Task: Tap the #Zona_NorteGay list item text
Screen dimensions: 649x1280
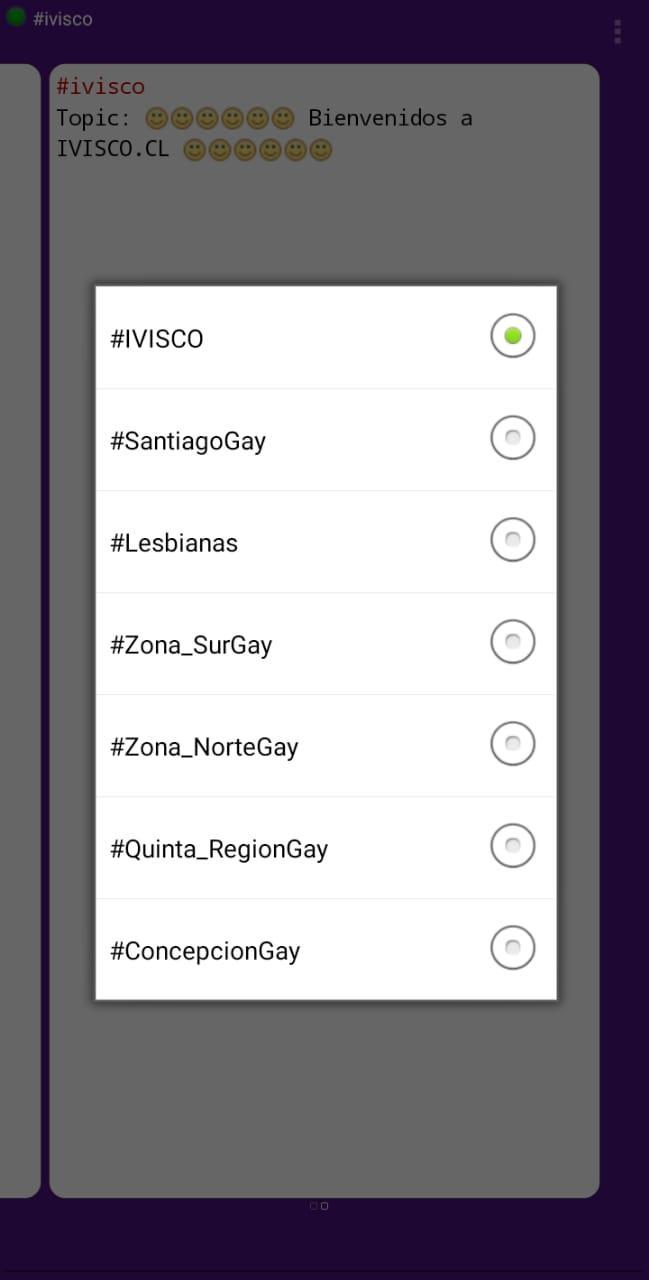Action: [x=204, y=747]
